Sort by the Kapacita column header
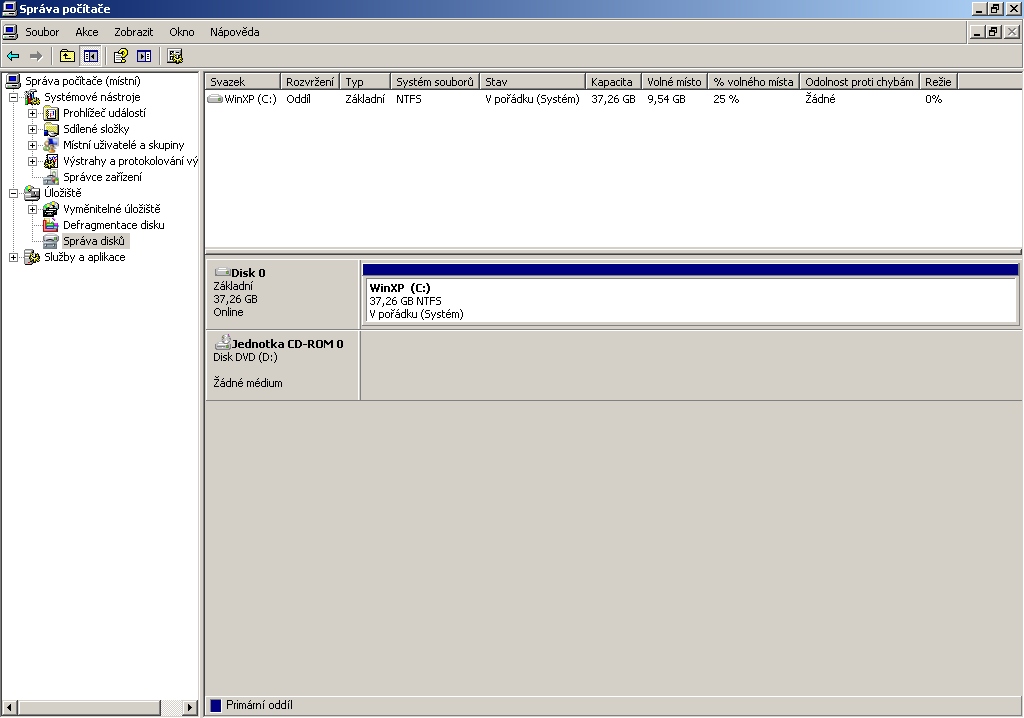Image resolution: width=1024 pixels, height=718 pixels. click(x=613, y=82)
